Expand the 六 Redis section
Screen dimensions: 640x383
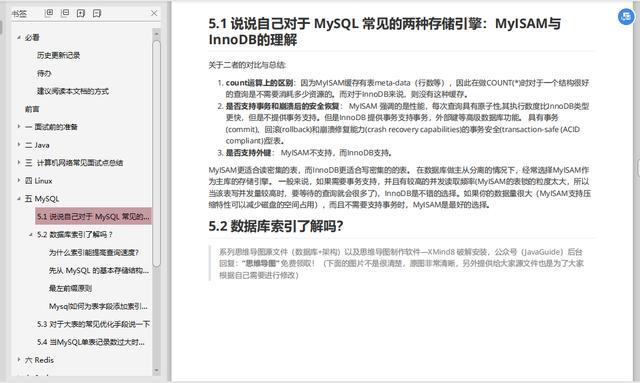[19, 360]
